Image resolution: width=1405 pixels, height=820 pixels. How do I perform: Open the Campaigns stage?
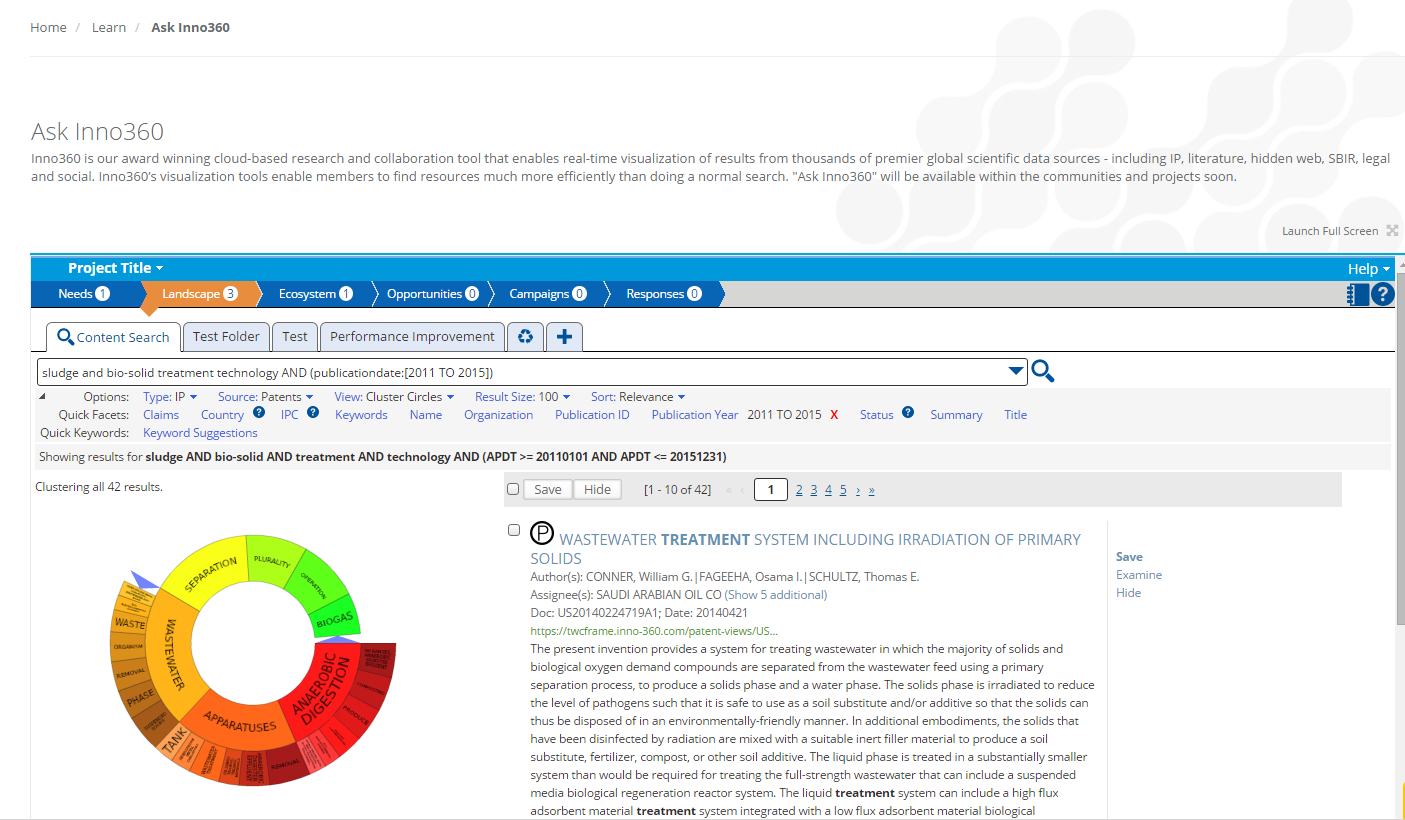coord(547,294)
